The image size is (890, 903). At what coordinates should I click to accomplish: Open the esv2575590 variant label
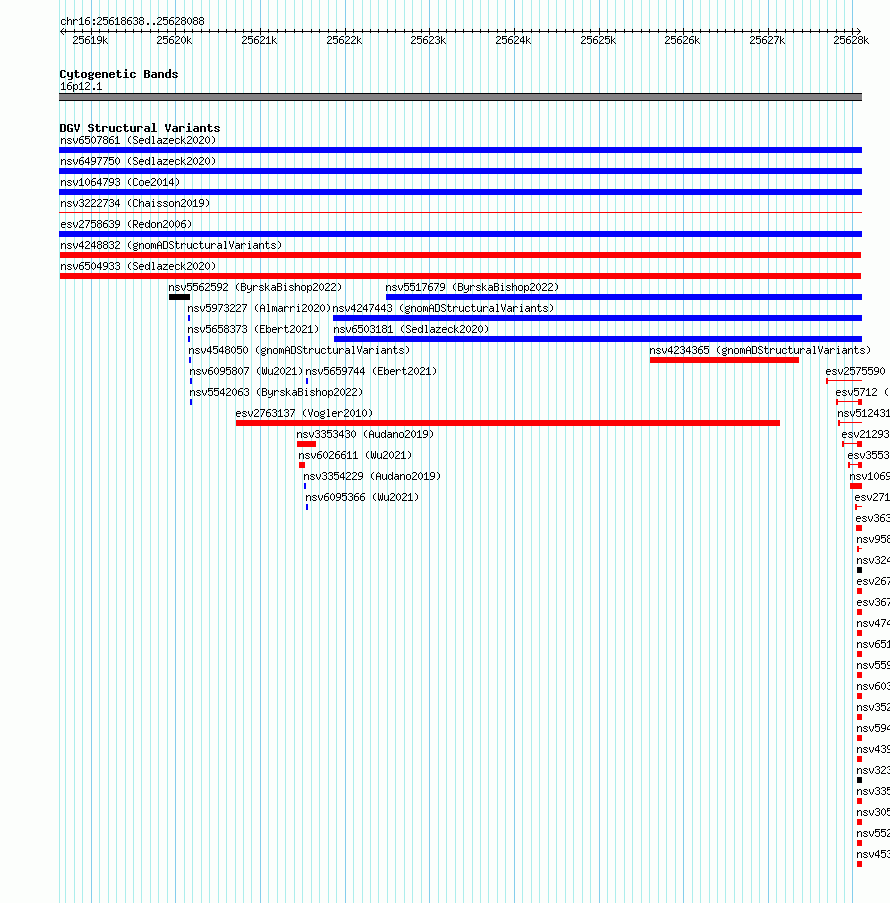[855, 371]
